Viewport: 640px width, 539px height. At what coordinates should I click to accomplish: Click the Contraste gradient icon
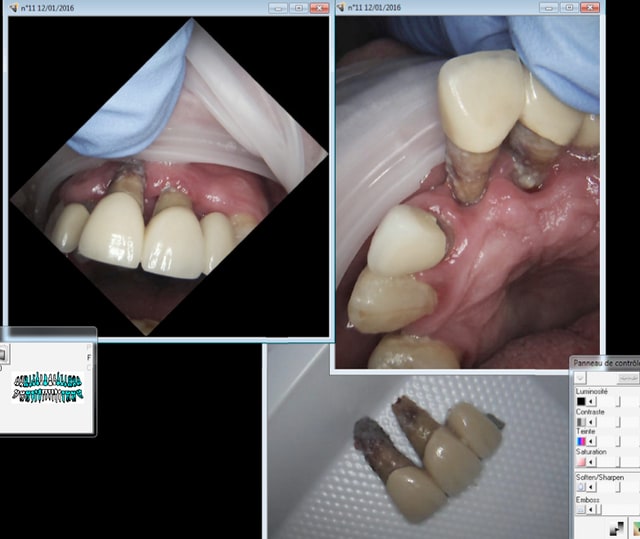(x=581, y=422)
